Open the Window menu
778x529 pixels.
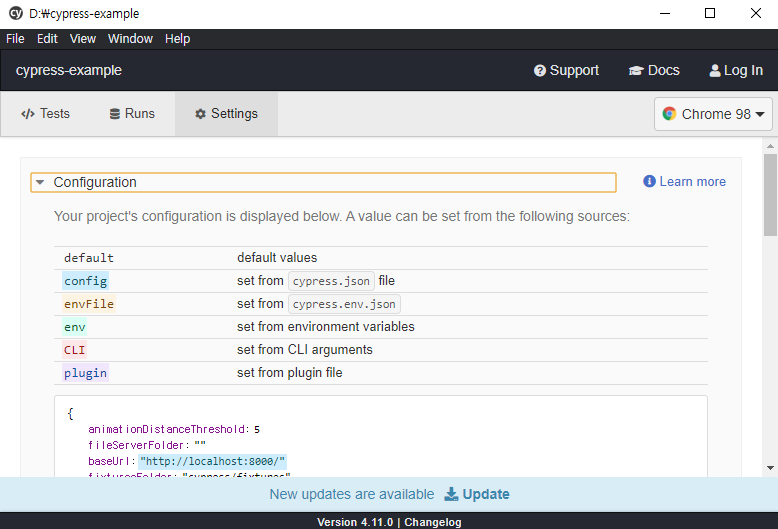point(130,39)
